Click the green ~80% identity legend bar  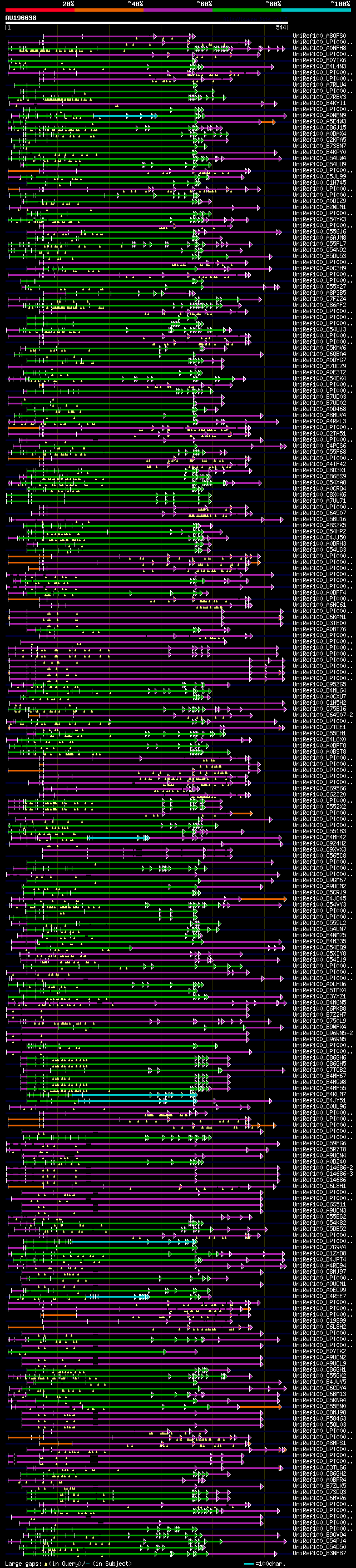coord(247,10)
